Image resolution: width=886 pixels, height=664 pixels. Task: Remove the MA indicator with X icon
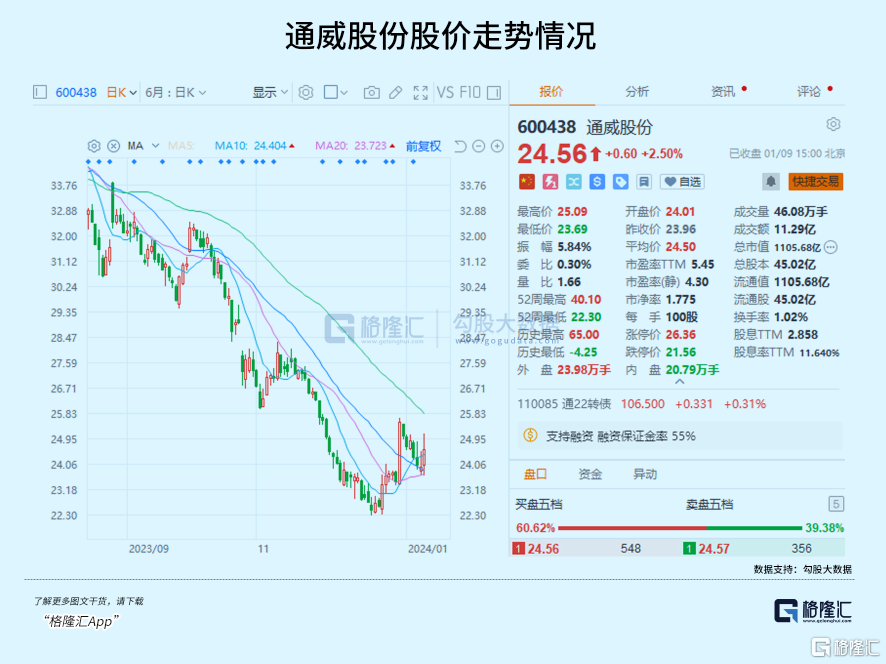[x=114, y=146]
